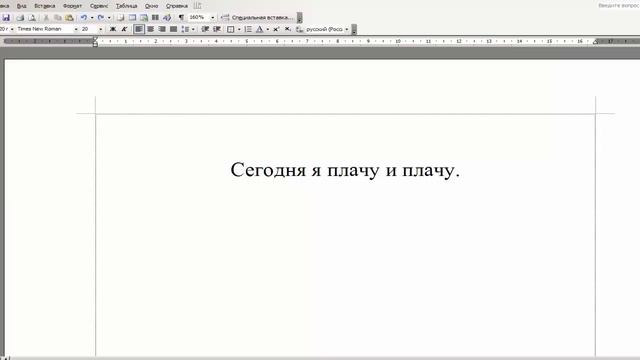
Task: Click the Tables and Borders toolbar icon
Action: coord(121,18)
